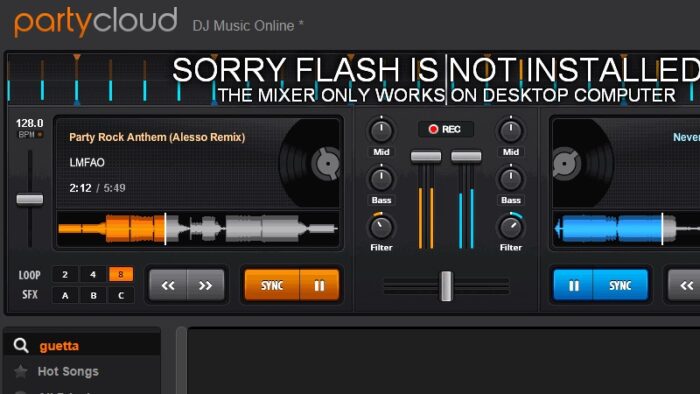700x394 pixels.
Task: Trigger SFX C on left deck
Action: [x=121, y=295]
